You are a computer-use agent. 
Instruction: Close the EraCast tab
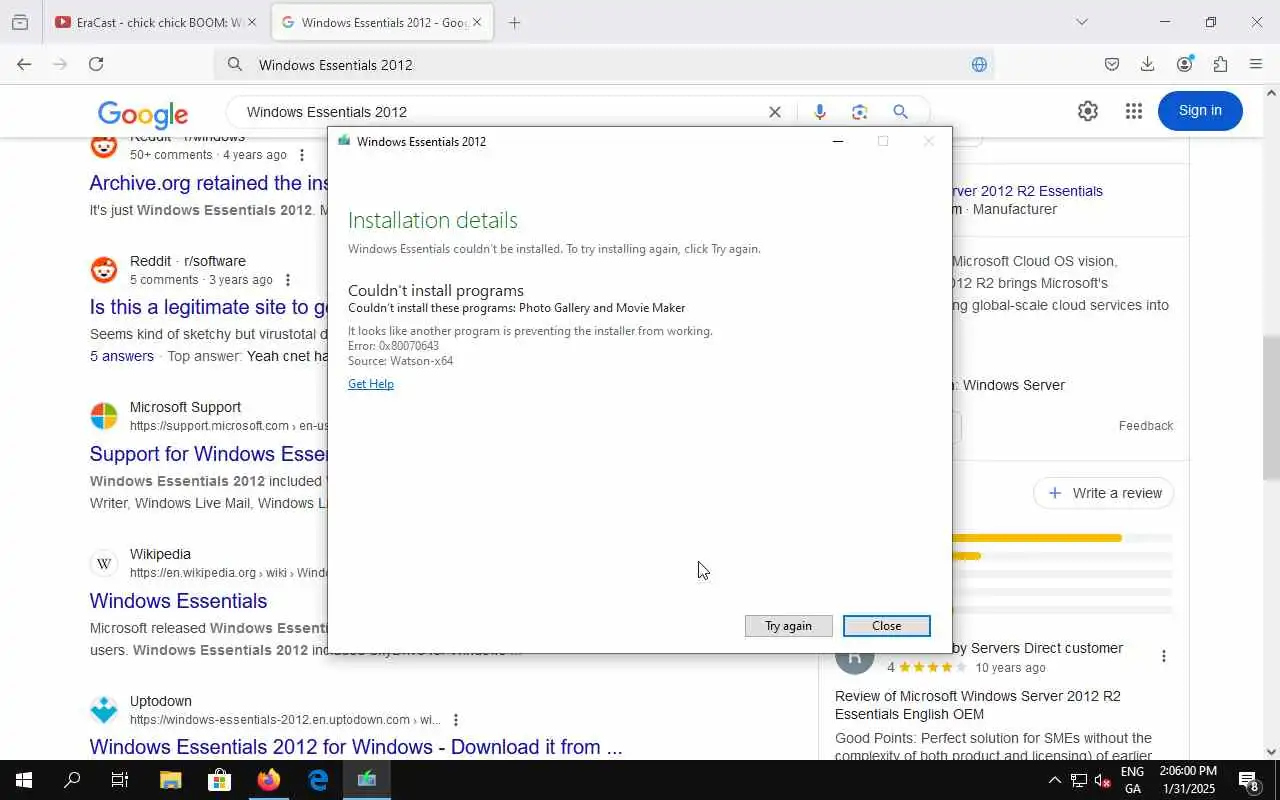[x=251, y=22]
